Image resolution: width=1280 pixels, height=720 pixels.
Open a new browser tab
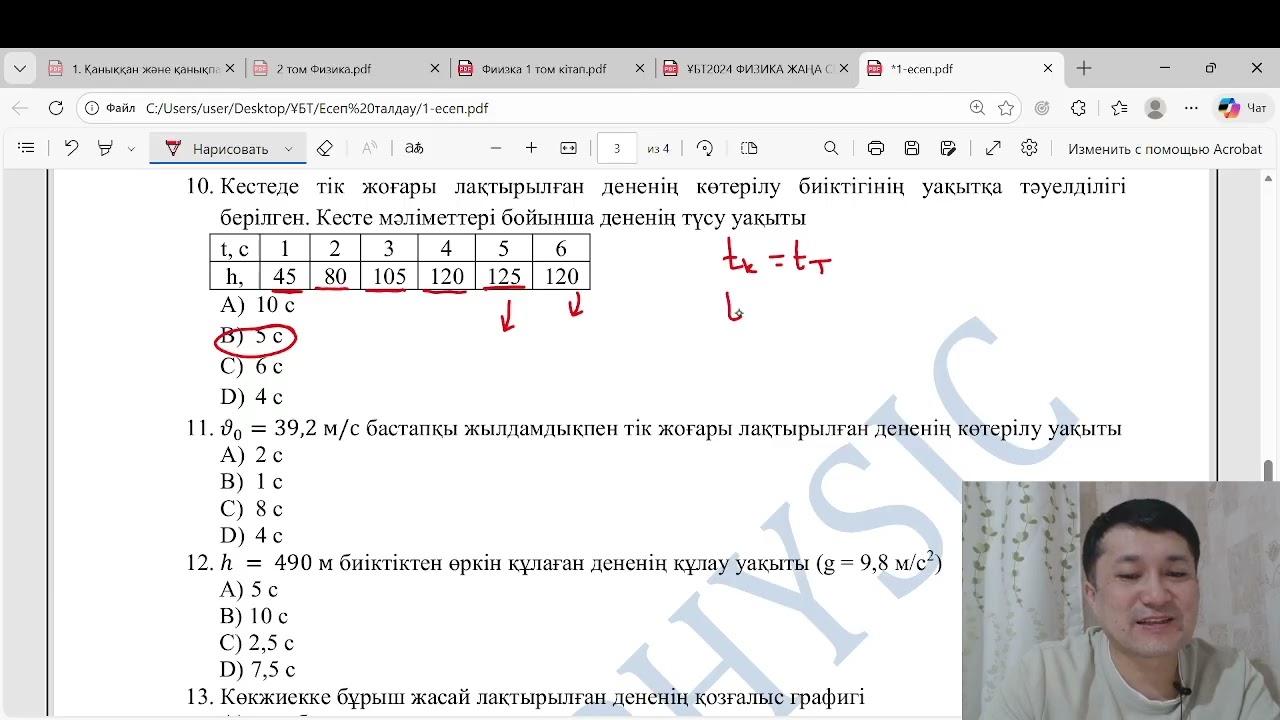(x=1084, y=69)
